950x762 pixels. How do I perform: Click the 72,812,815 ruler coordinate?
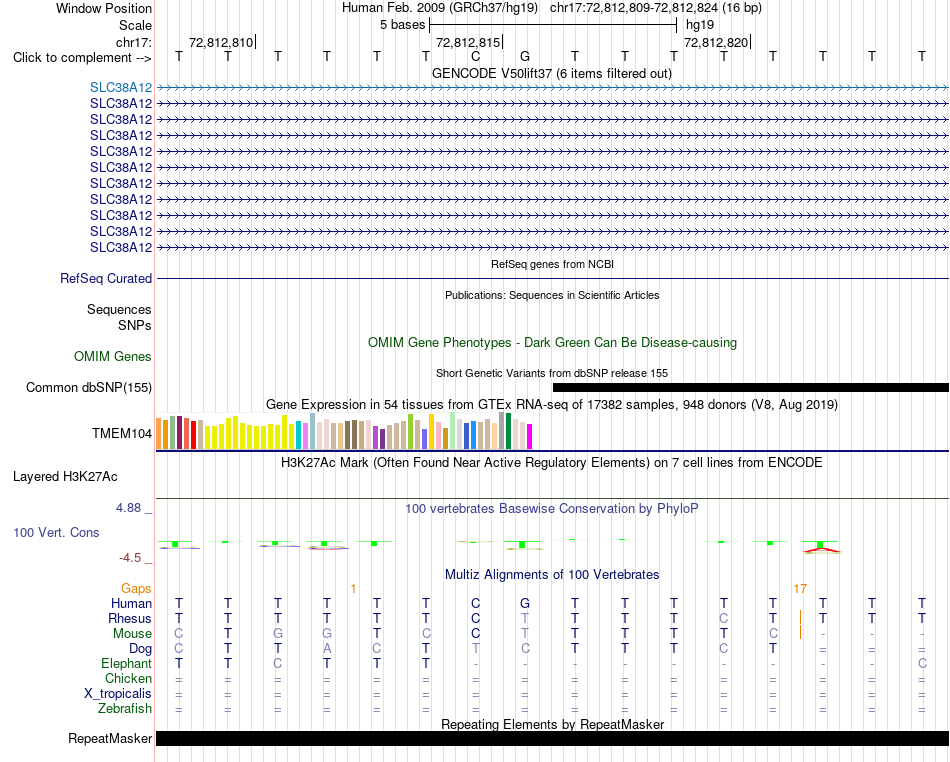tap(468, 42)
